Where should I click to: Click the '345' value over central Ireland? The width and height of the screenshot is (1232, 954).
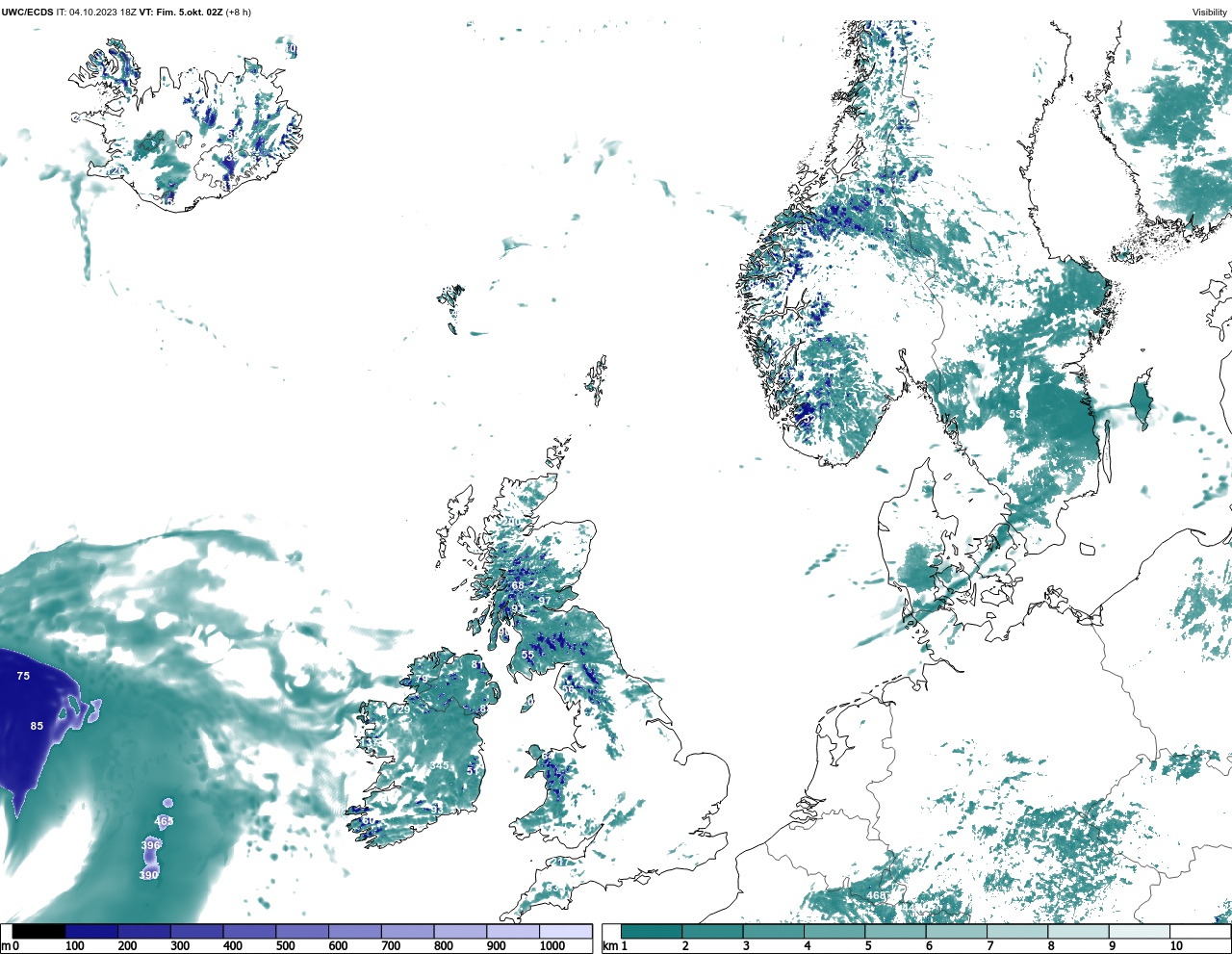pos(439,765)
